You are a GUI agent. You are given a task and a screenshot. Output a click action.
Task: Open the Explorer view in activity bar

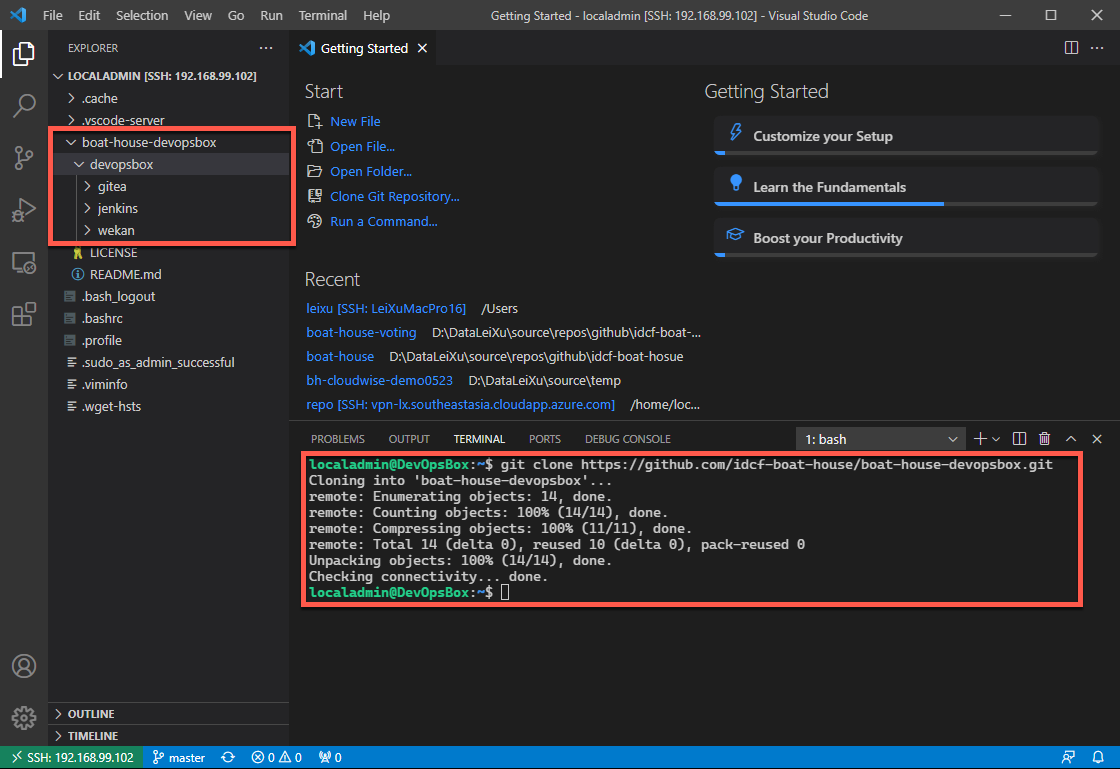click(x=24, y=54)
